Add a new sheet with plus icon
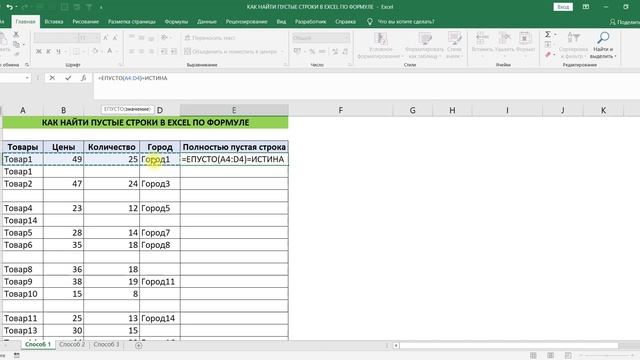The image size is (640, 360). [x=138, y=345]
